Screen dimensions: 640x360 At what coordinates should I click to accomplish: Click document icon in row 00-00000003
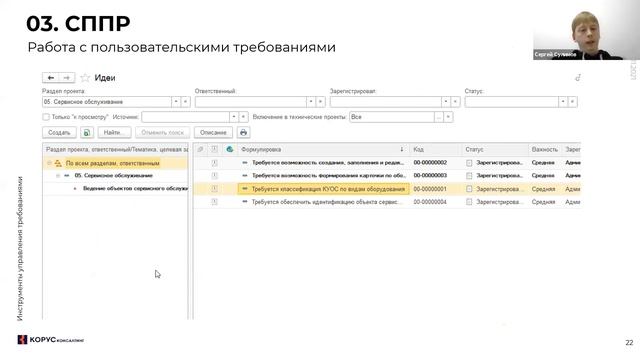click(x=214, y=176)
